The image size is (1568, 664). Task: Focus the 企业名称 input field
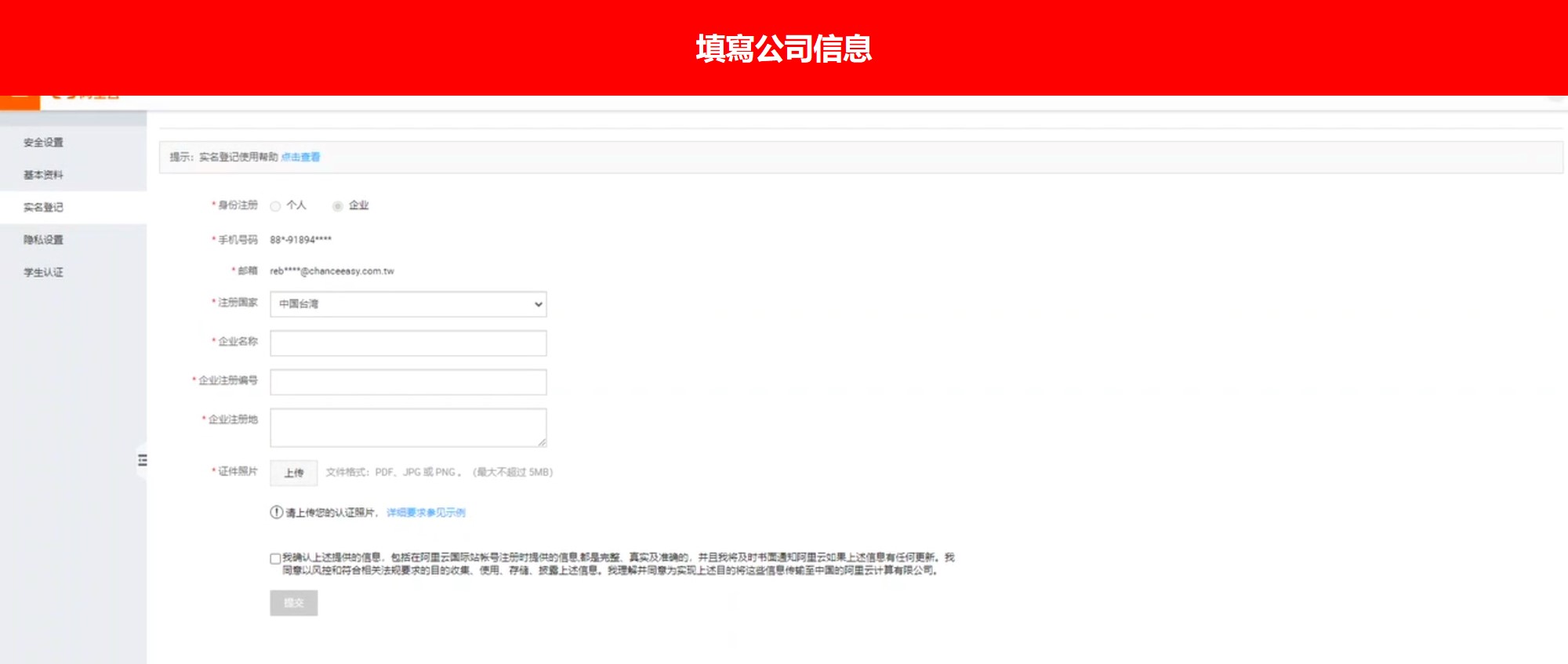coord(408,343)
